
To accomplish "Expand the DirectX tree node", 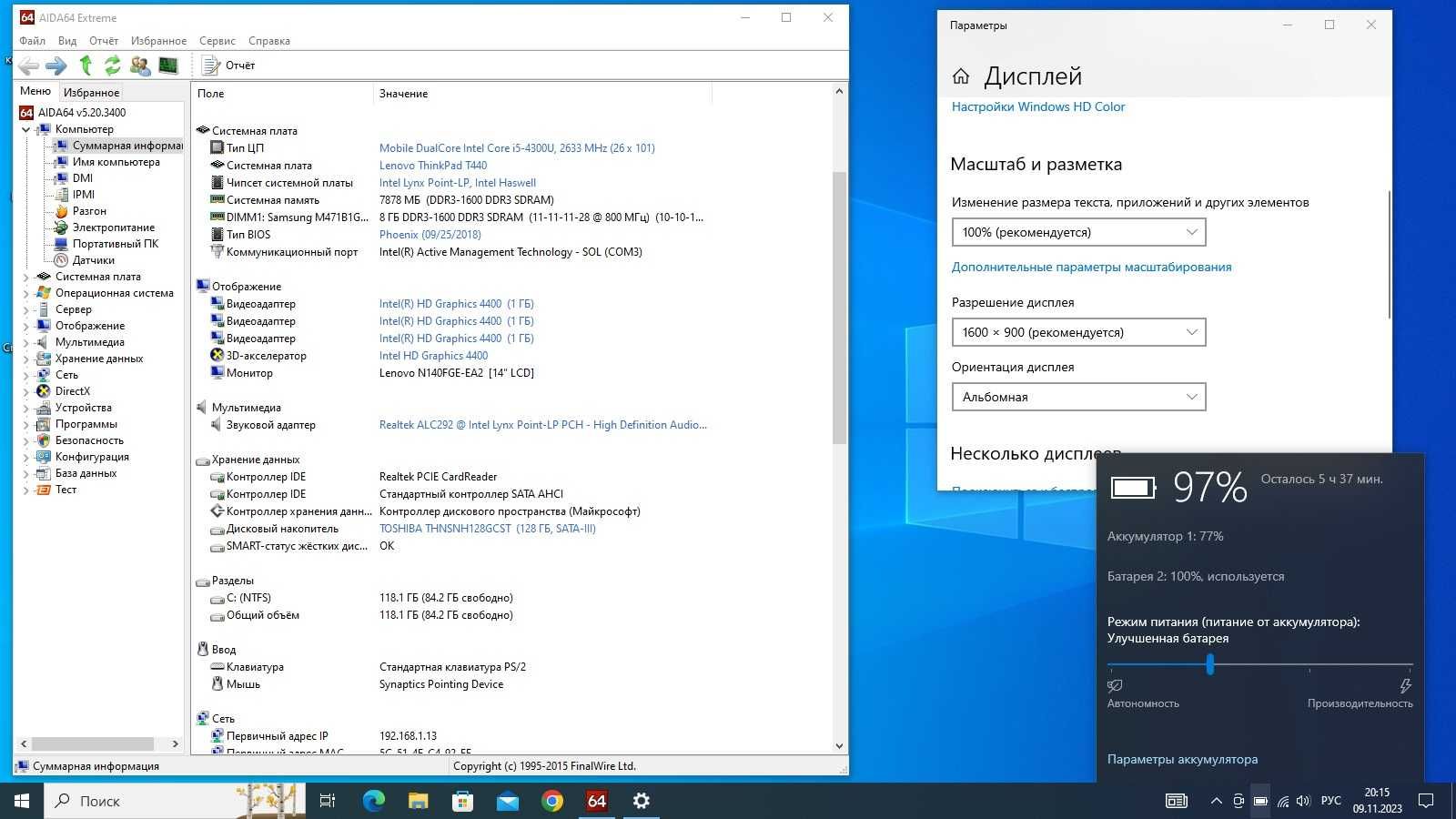I will (x=25, y=391).
